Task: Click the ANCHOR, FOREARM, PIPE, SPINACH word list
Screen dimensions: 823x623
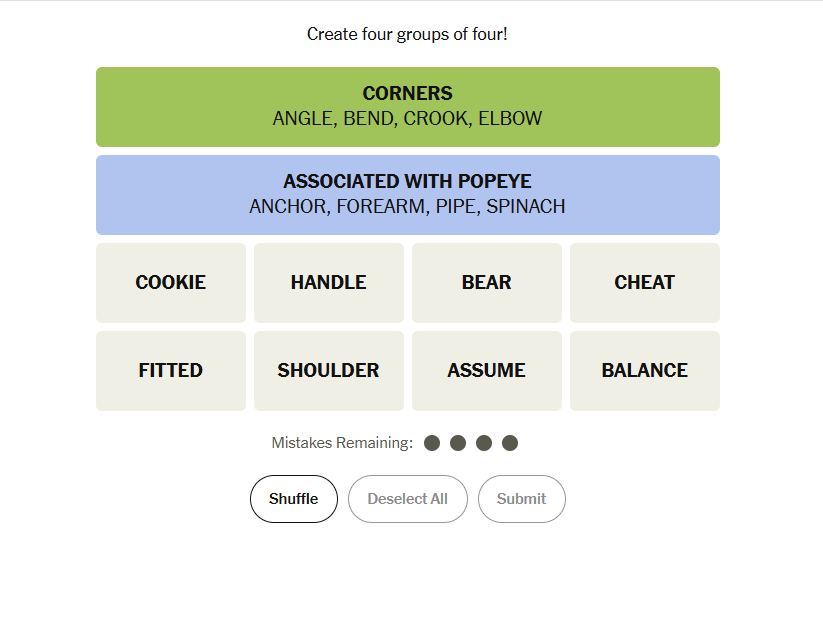Action: pos(408,207)
